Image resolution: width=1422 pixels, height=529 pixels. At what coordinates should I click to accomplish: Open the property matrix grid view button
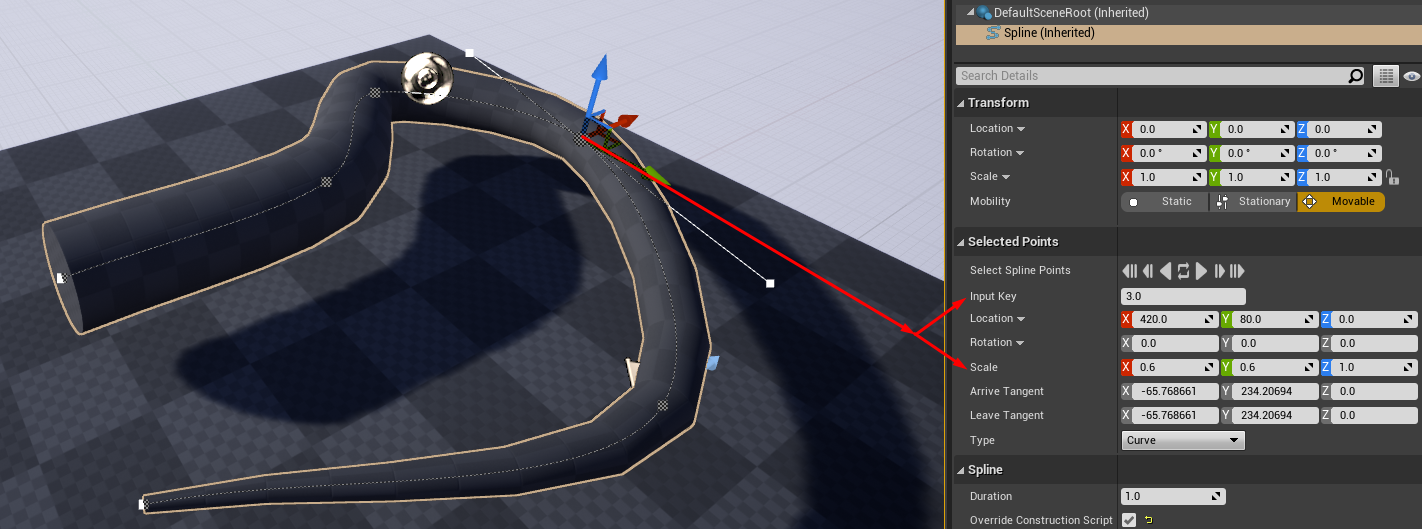point(1385,76)
